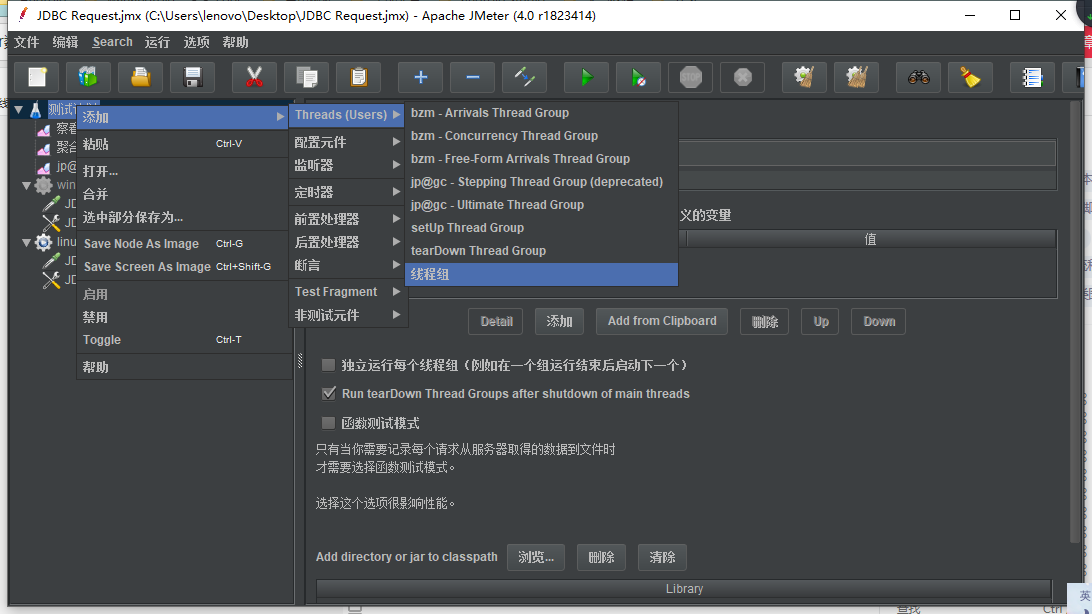The image size is (1092, 614).
Task: Click the right-side vertical scrollbar
Action: 1076,320
